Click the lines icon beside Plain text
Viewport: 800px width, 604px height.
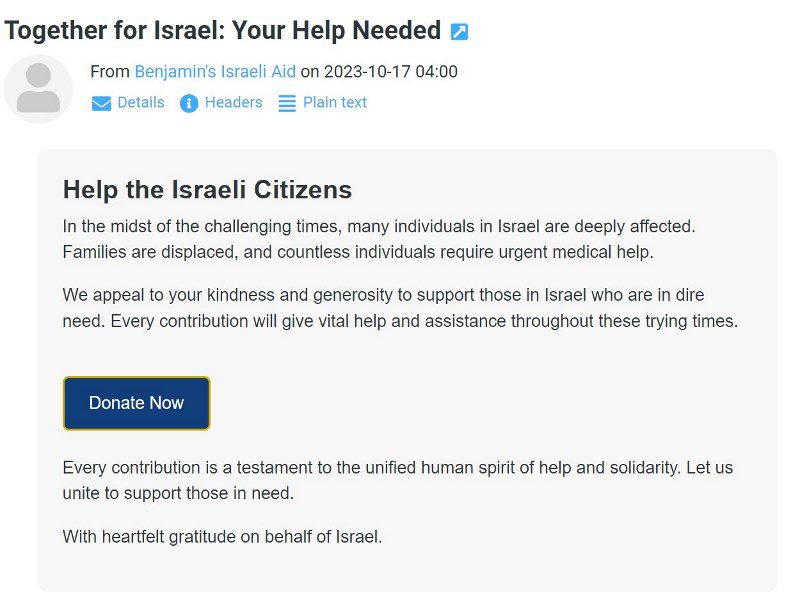point(287,103)
